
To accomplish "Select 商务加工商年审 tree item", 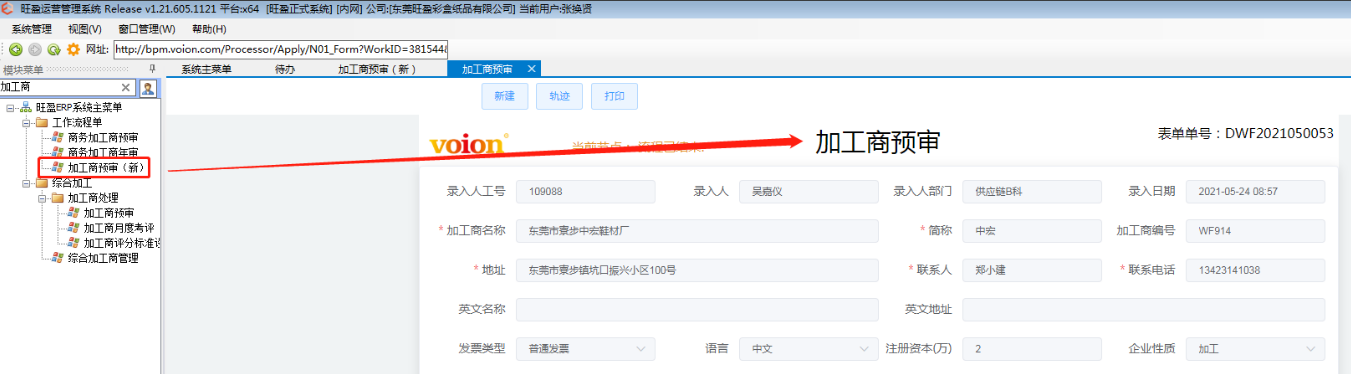I will (x=102, y=153).
